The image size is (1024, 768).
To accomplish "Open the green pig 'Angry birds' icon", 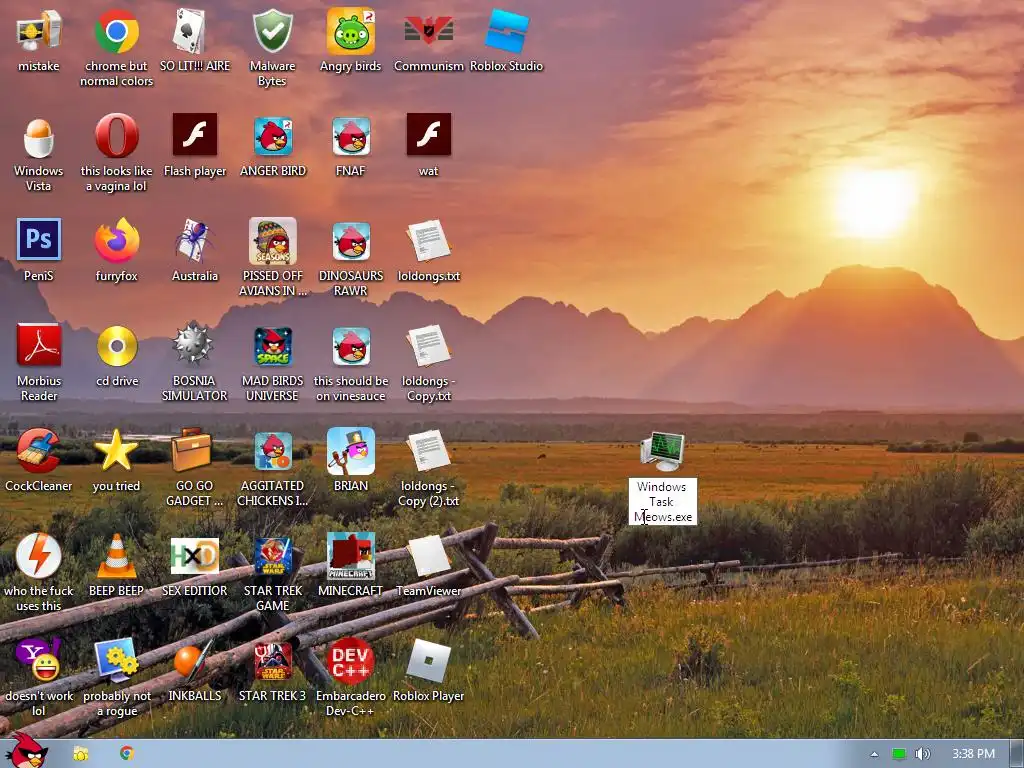I will [351, 31].
